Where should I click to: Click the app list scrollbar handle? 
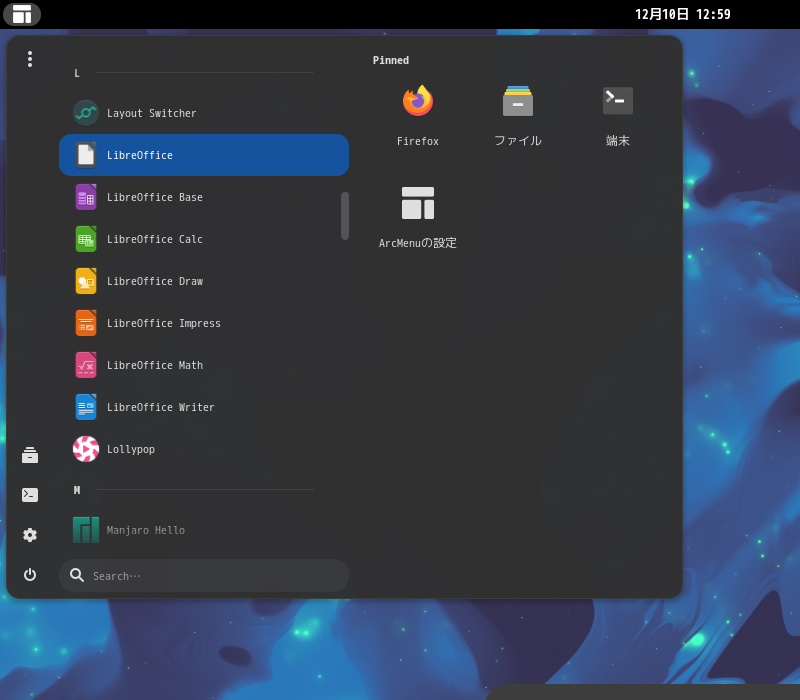click(345, 216)
